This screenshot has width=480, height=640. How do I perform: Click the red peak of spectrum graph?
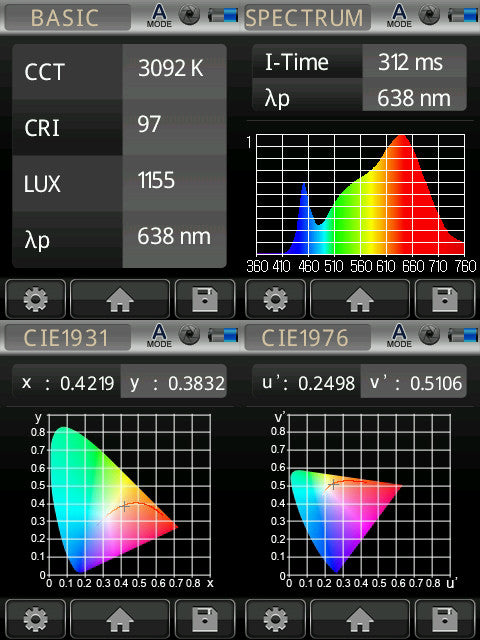[402, 141]
